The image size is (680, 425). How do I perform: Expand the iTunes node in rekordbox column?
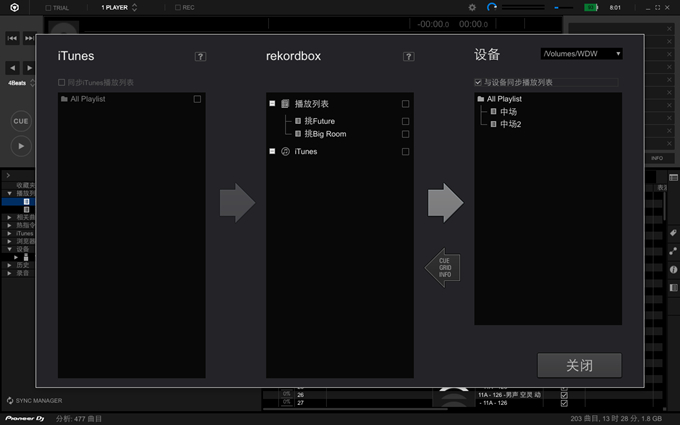[273, 152]
